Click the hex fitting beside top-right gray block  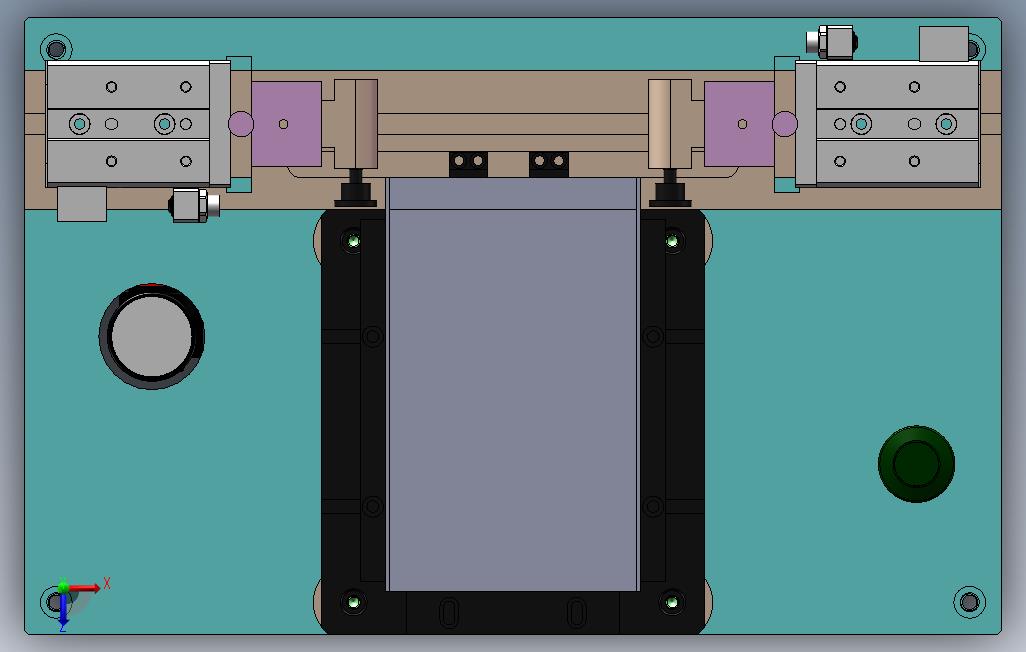tap(832, 42)
